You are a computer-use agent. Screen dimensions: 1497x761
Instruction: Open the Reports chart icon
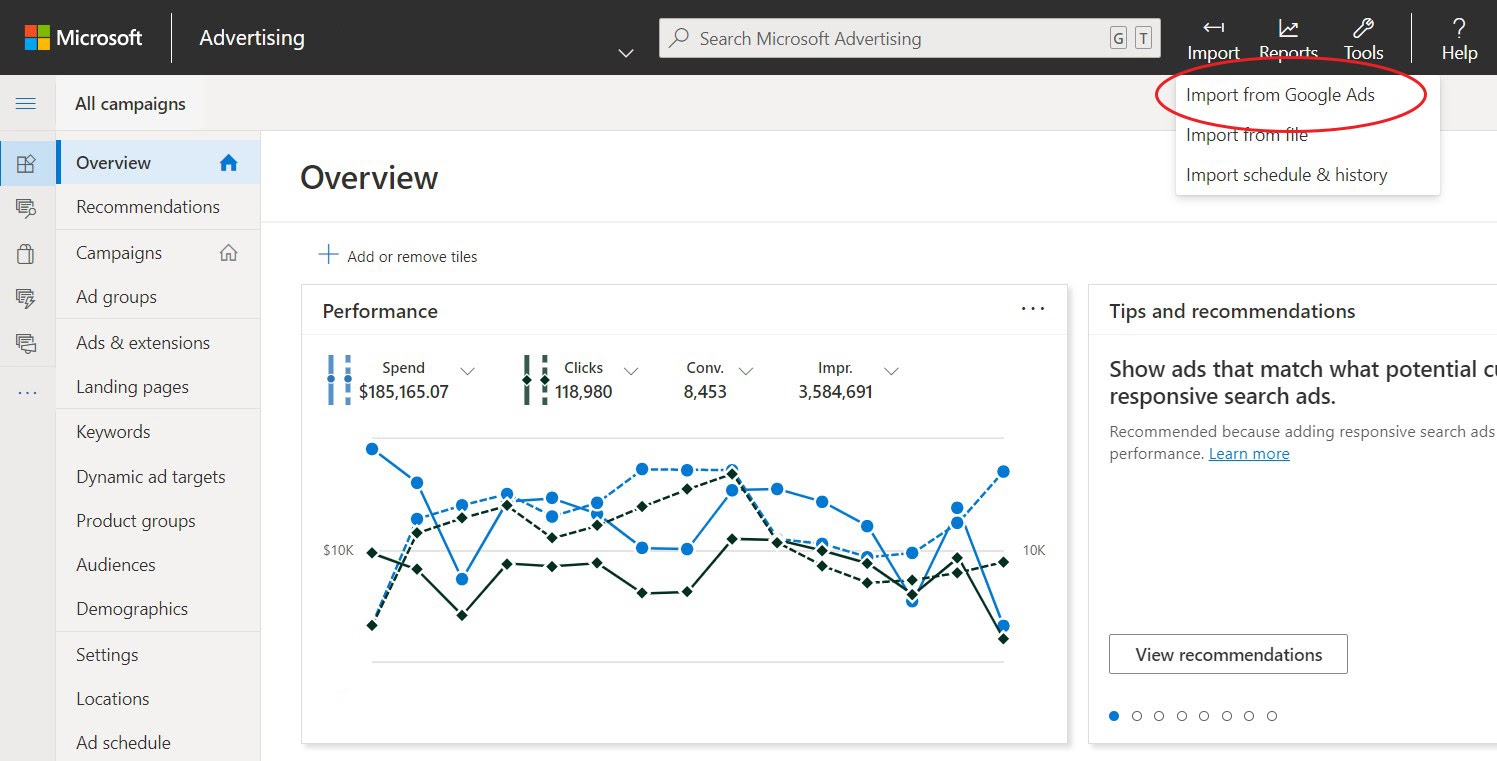coord(1288,28)
